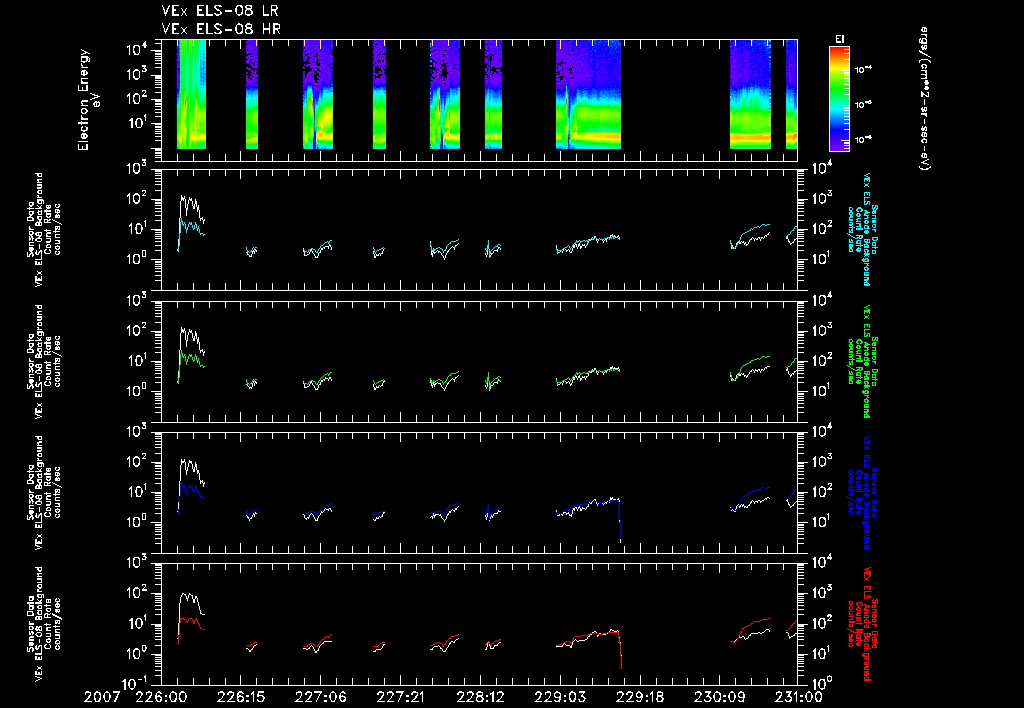Click the "229:03" time axis tick label
Screen dimensions: 1024x708
(x=560, y=698)
